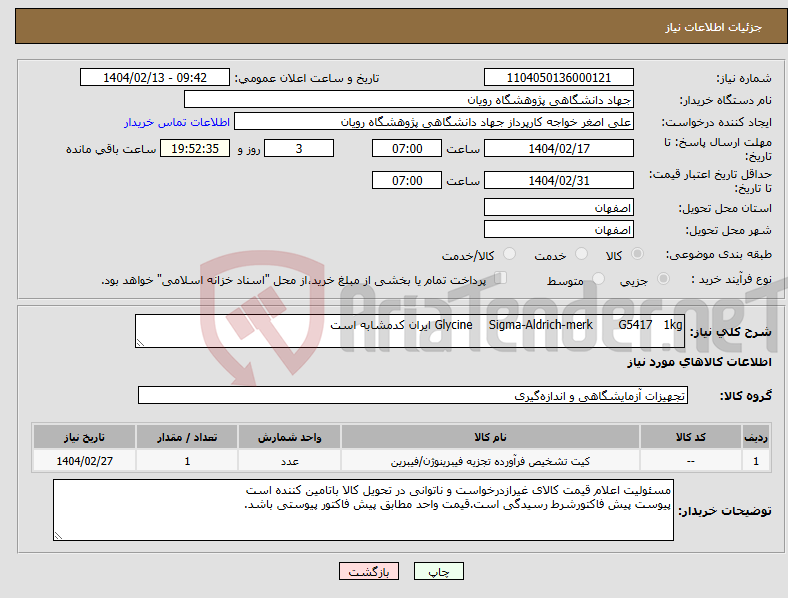Select the متوسط purchase type radio
Screen dimensions: 788x598
coord(598,278)
